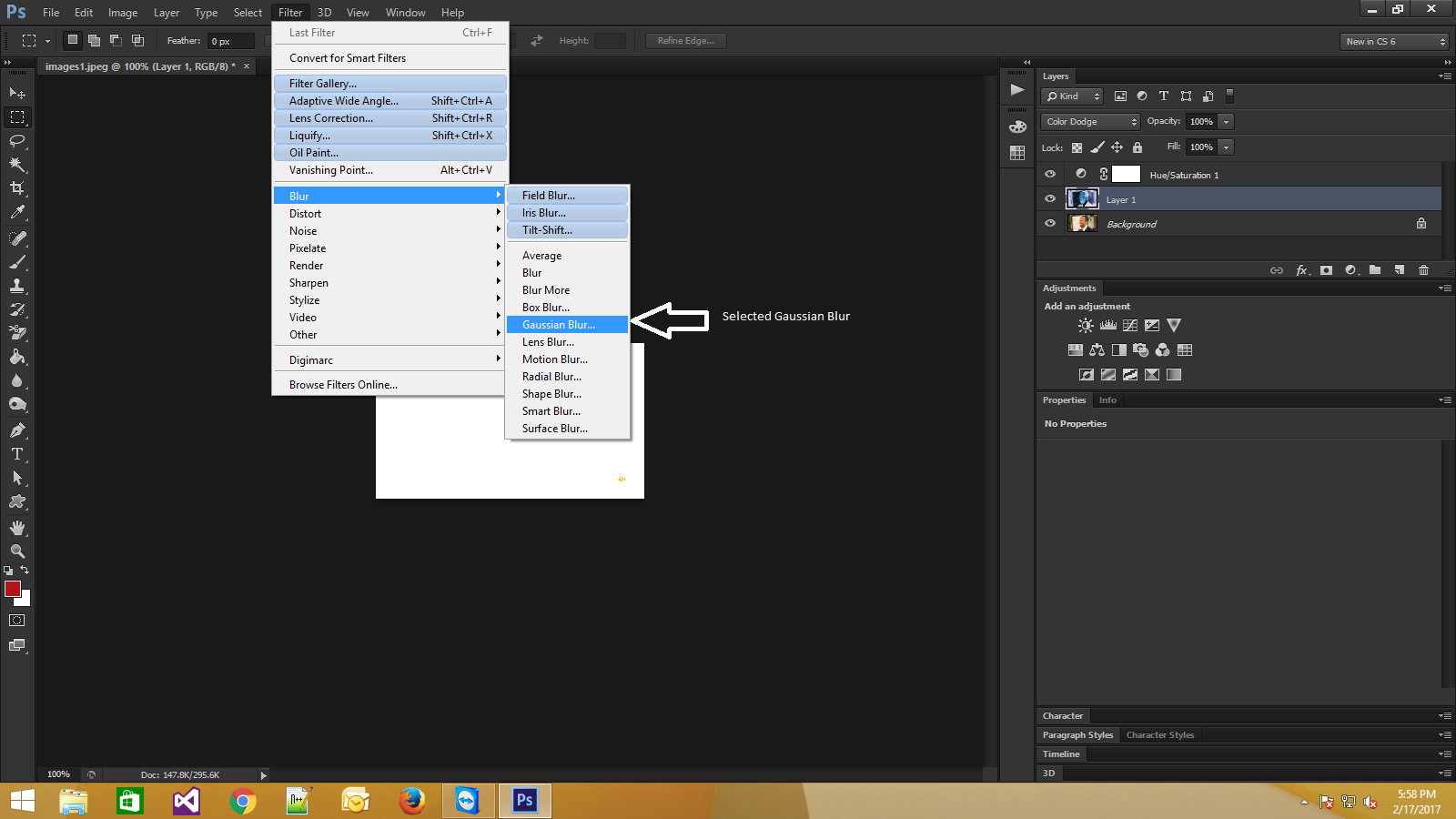Click Browse Filters Online
1456x819 pixels.
(389, 385)
